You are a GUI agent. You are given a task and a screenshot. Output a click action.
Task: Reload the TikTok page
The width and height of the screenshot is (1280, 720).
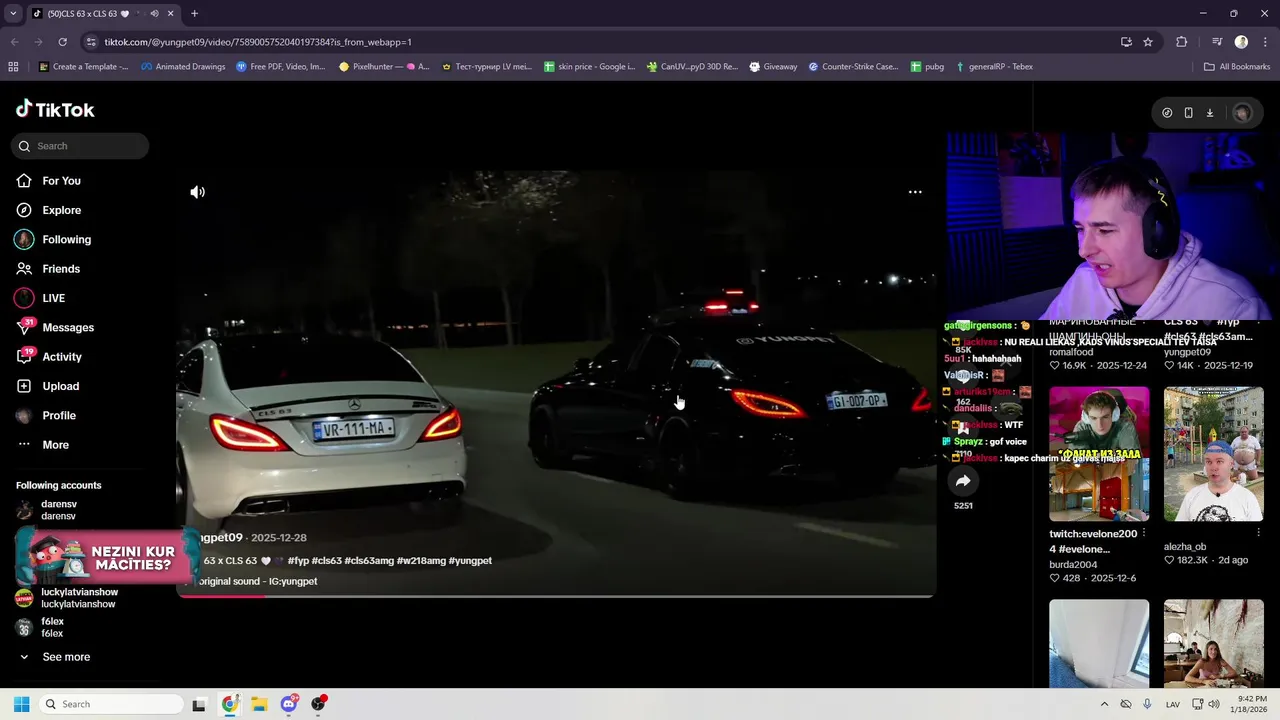[62, 42]
